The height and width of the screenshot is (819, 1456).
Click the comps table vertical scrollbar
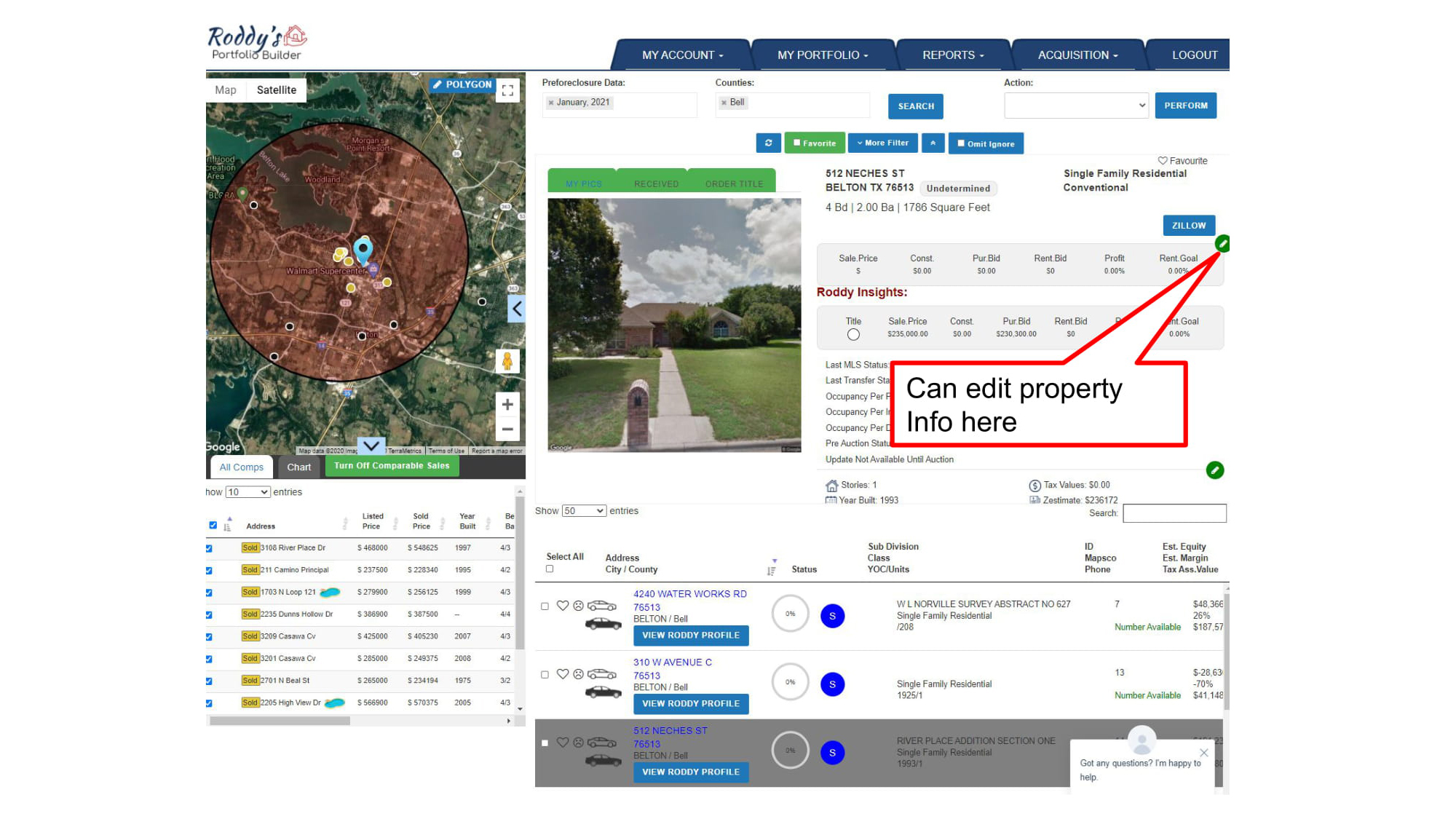click(x=520, y=571)
